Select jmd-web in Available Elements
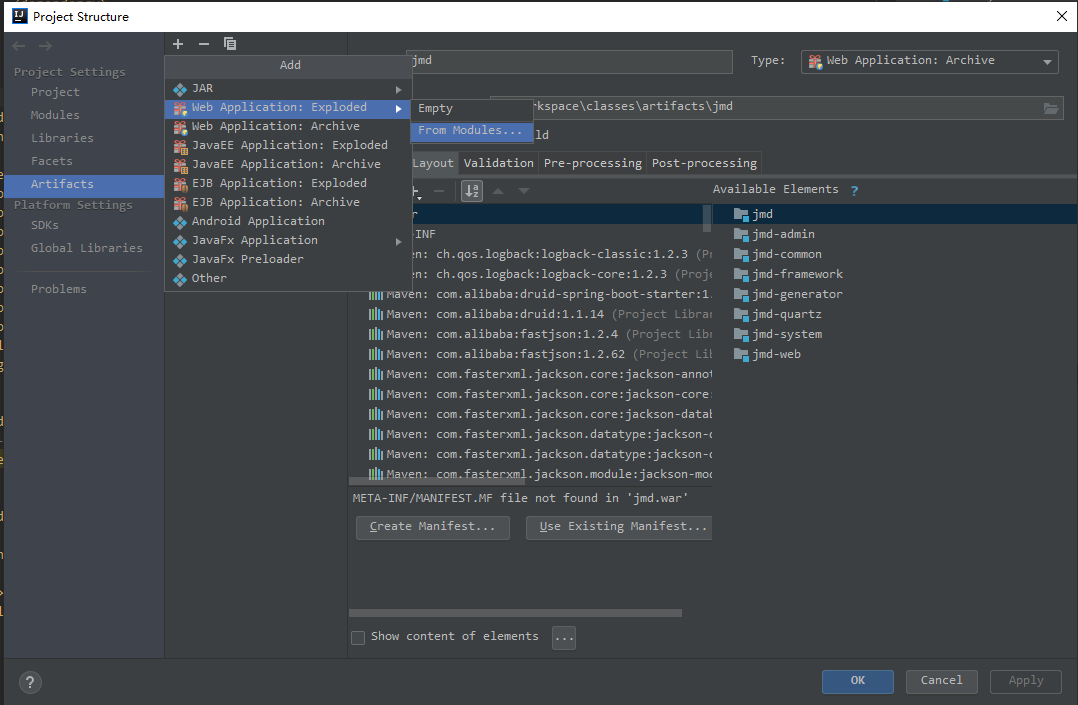The height and width of the screenshot is (705, 1078). (776, 354)
